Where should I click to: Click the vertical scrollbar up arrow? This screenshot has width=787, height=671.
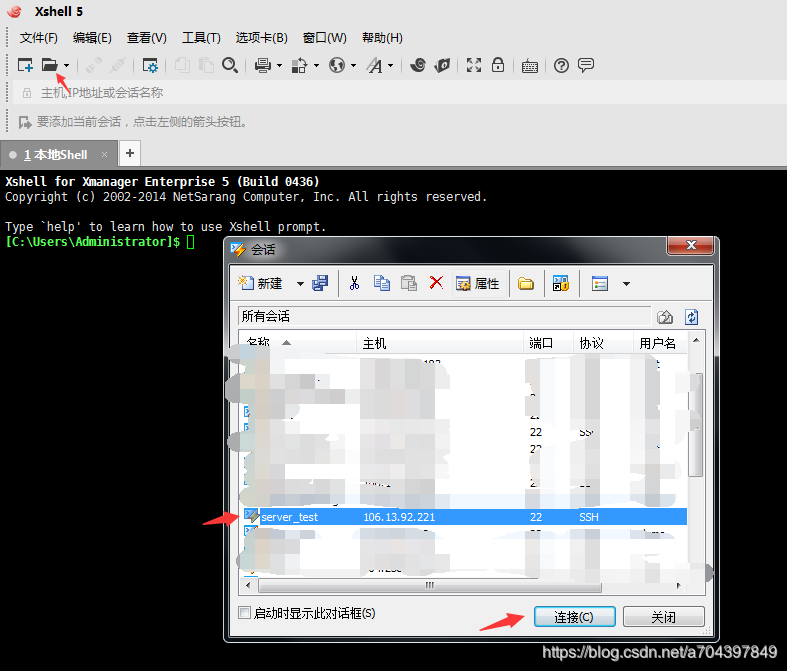[696, 341]
